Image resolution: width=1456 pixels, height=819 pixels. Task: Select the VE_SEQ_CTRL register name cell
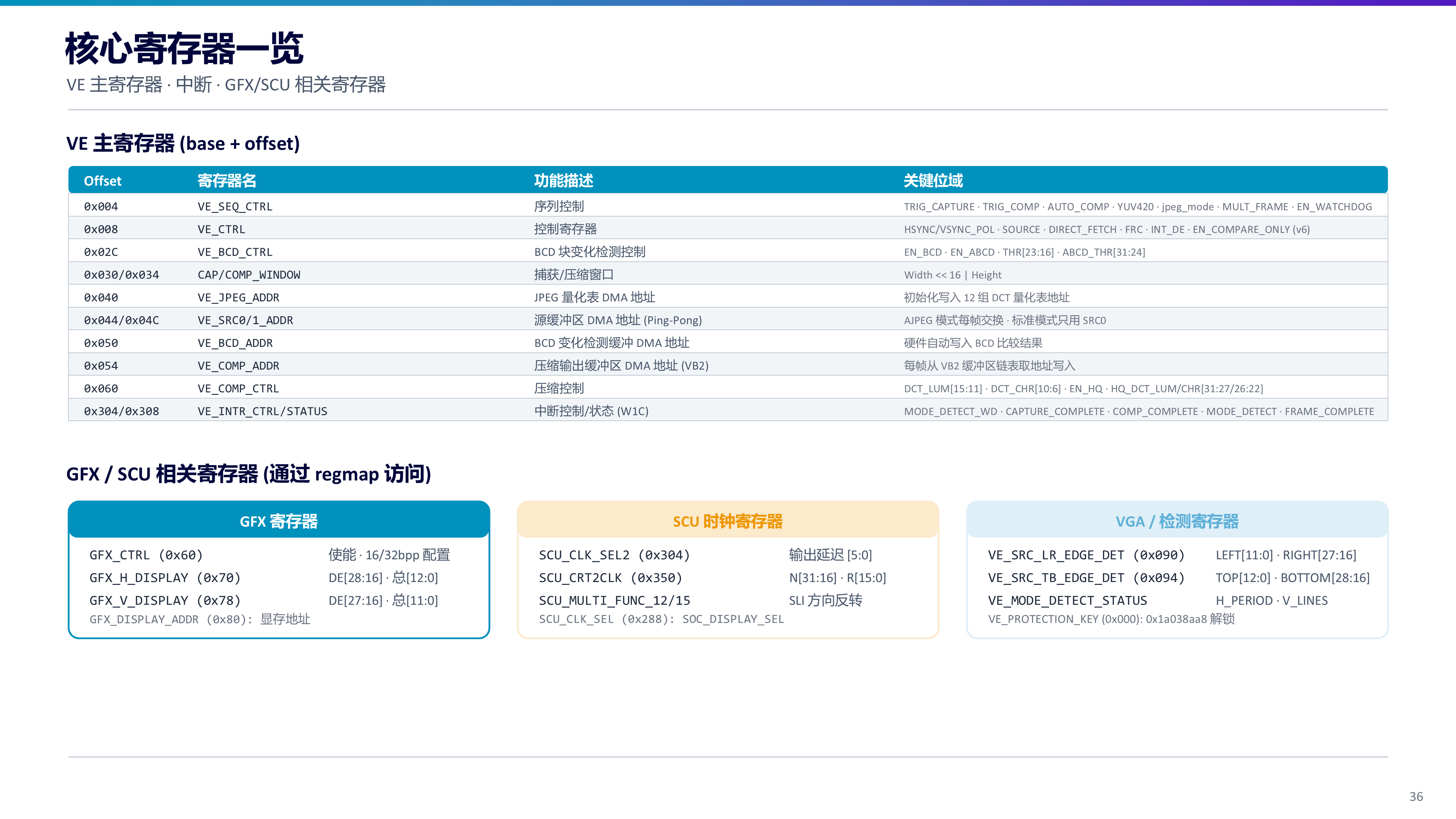pyautogui.click(x=235, y=206)
